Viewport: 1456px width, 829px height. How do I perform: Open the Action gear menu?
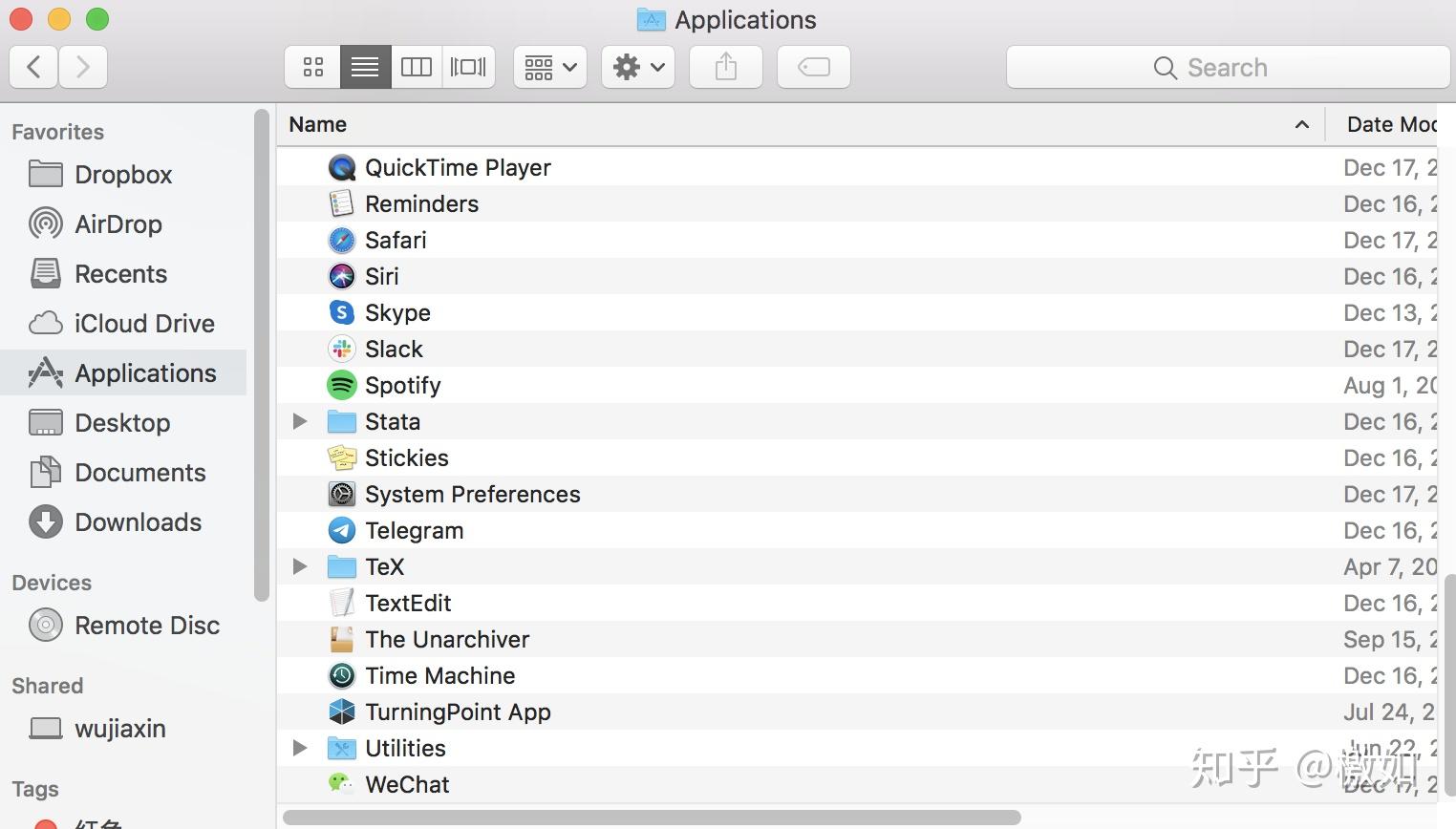(636, 67)
